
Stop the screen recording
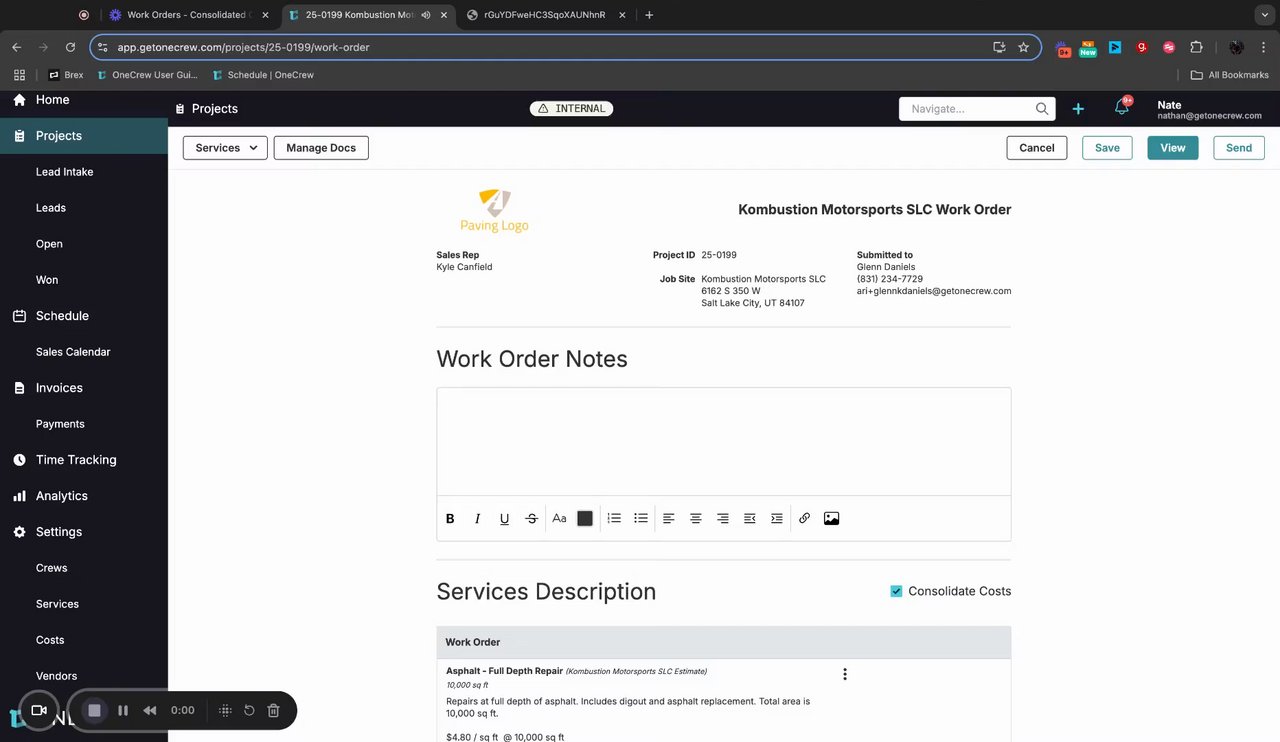tap(95, 710)
